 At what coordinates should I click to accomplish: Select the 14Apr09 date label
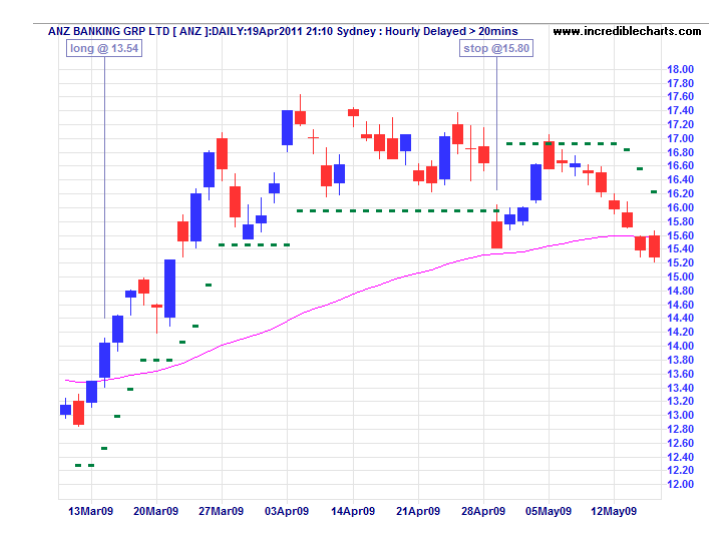353,511
